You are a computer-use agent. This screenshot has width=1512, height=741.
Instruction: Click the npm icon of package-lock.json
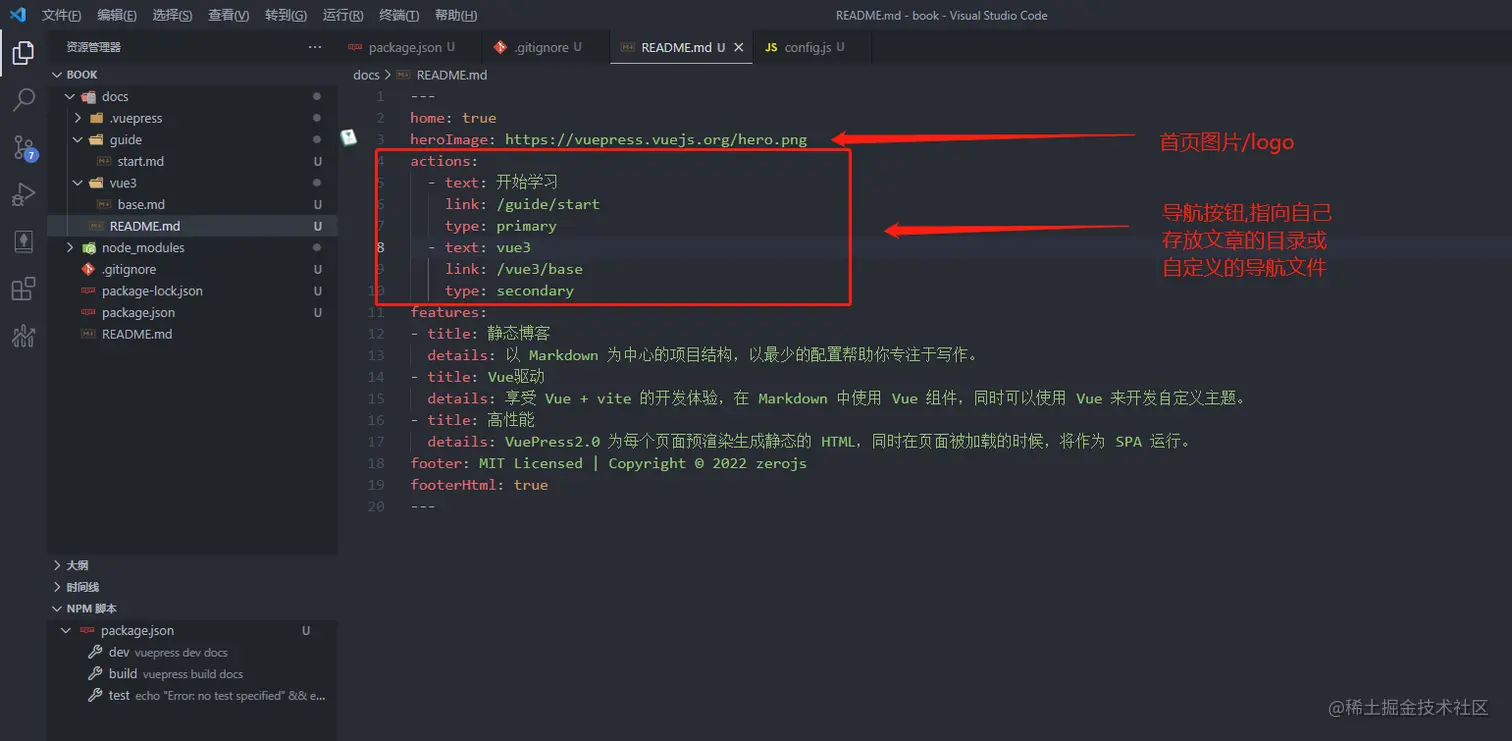pyautogui.click(x=88, y=291)
